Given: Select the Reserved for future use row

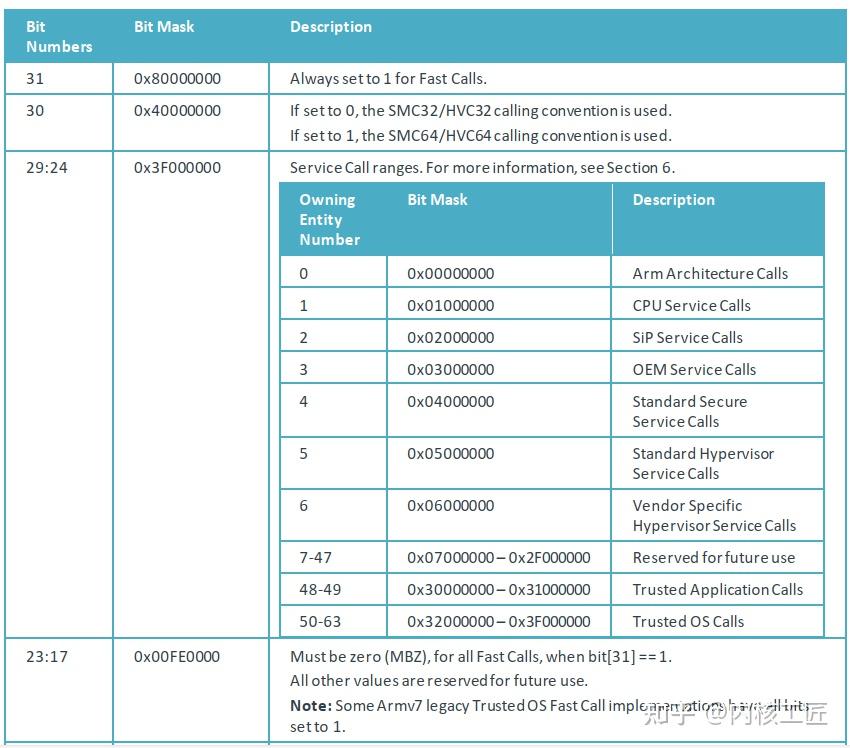Looking at the screenshot, I should [552, 557].
